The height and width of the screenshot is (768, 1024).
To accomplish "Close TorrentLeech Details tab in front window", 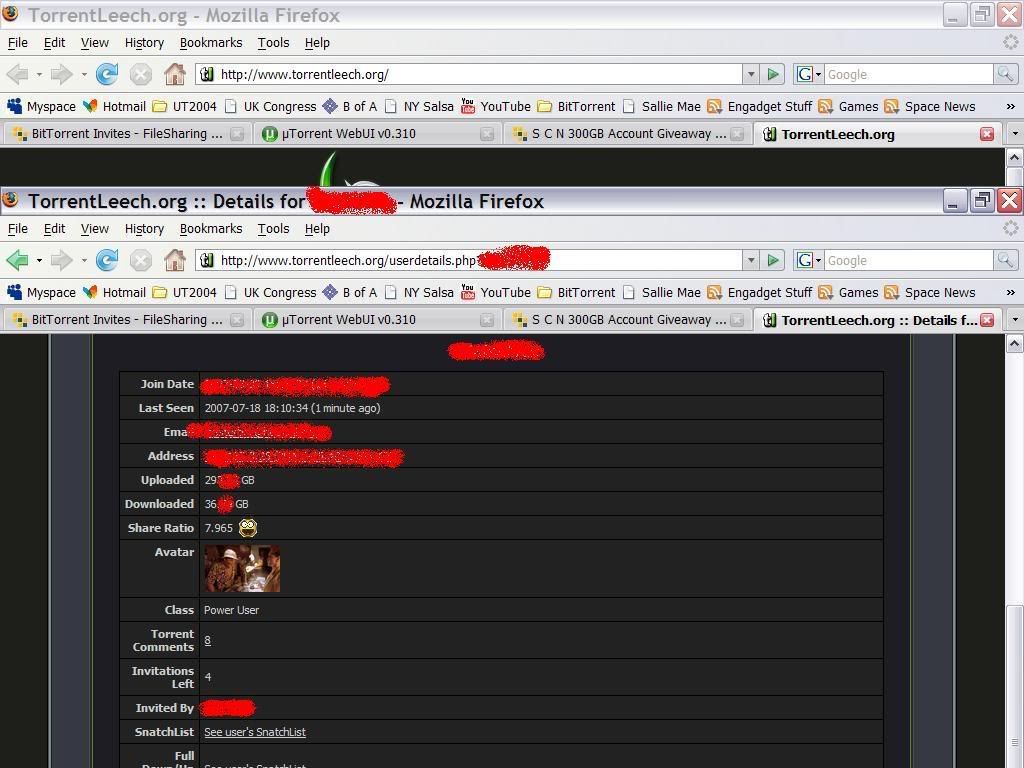I will (x=987, y=320).
